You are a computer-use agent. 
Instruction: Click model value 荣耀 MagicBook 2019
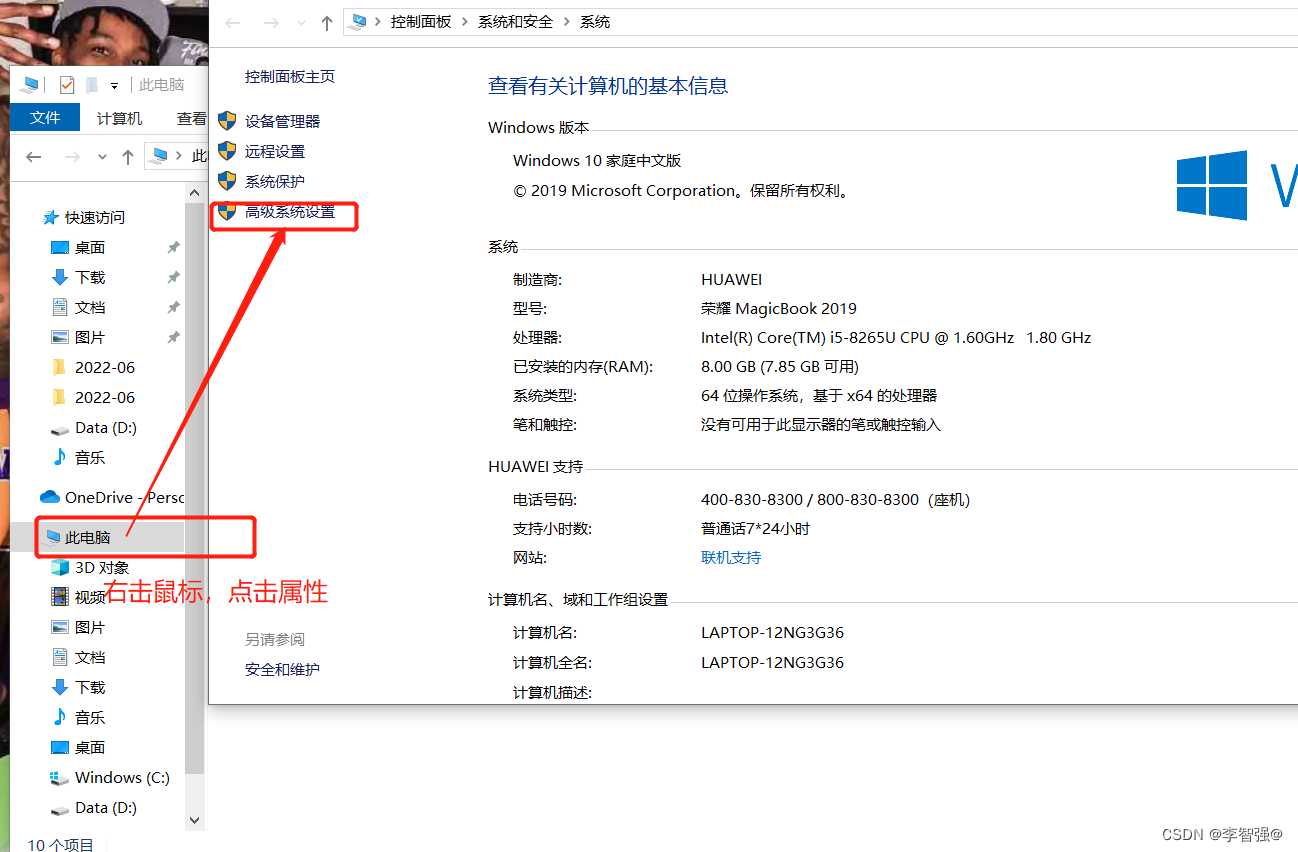click(x=779, y=308)
